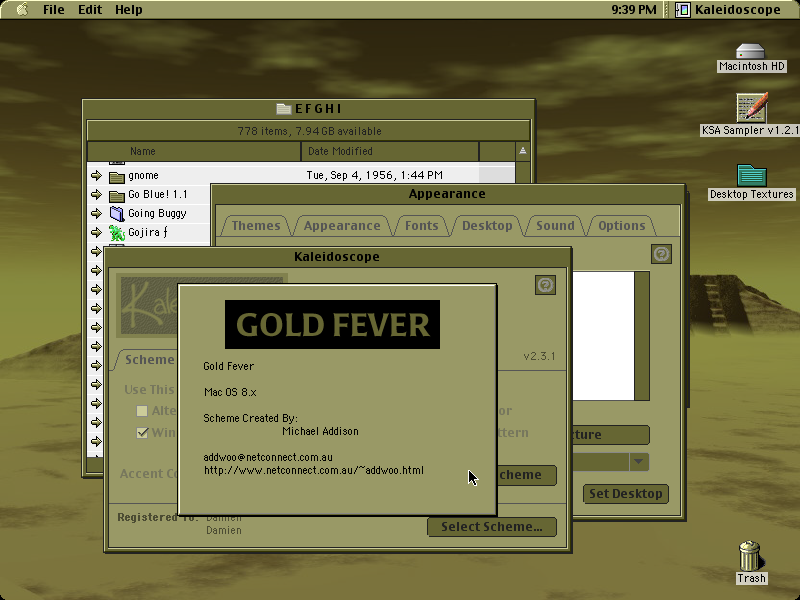Toggle the unchecked Alte checkbox in Kaleidoscope
Image resolution: width=800 pixels, height=600 pixels.
142,411
